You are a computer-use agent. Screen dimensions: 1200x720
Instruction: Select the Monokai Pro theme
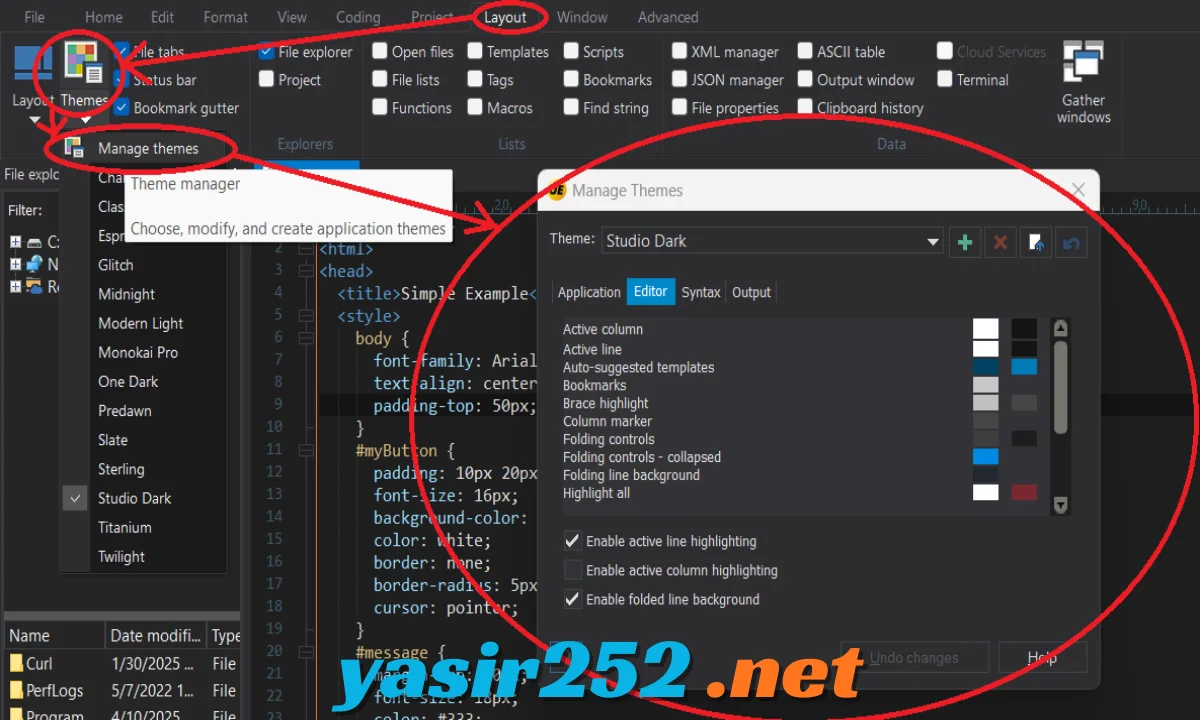point(138,352)
